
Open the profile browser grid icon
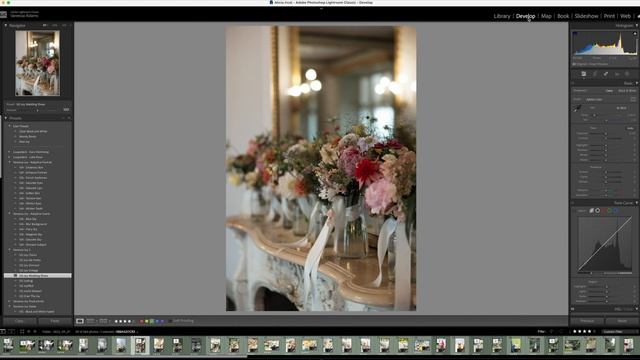pyautogui.click(x=633, y=99)
